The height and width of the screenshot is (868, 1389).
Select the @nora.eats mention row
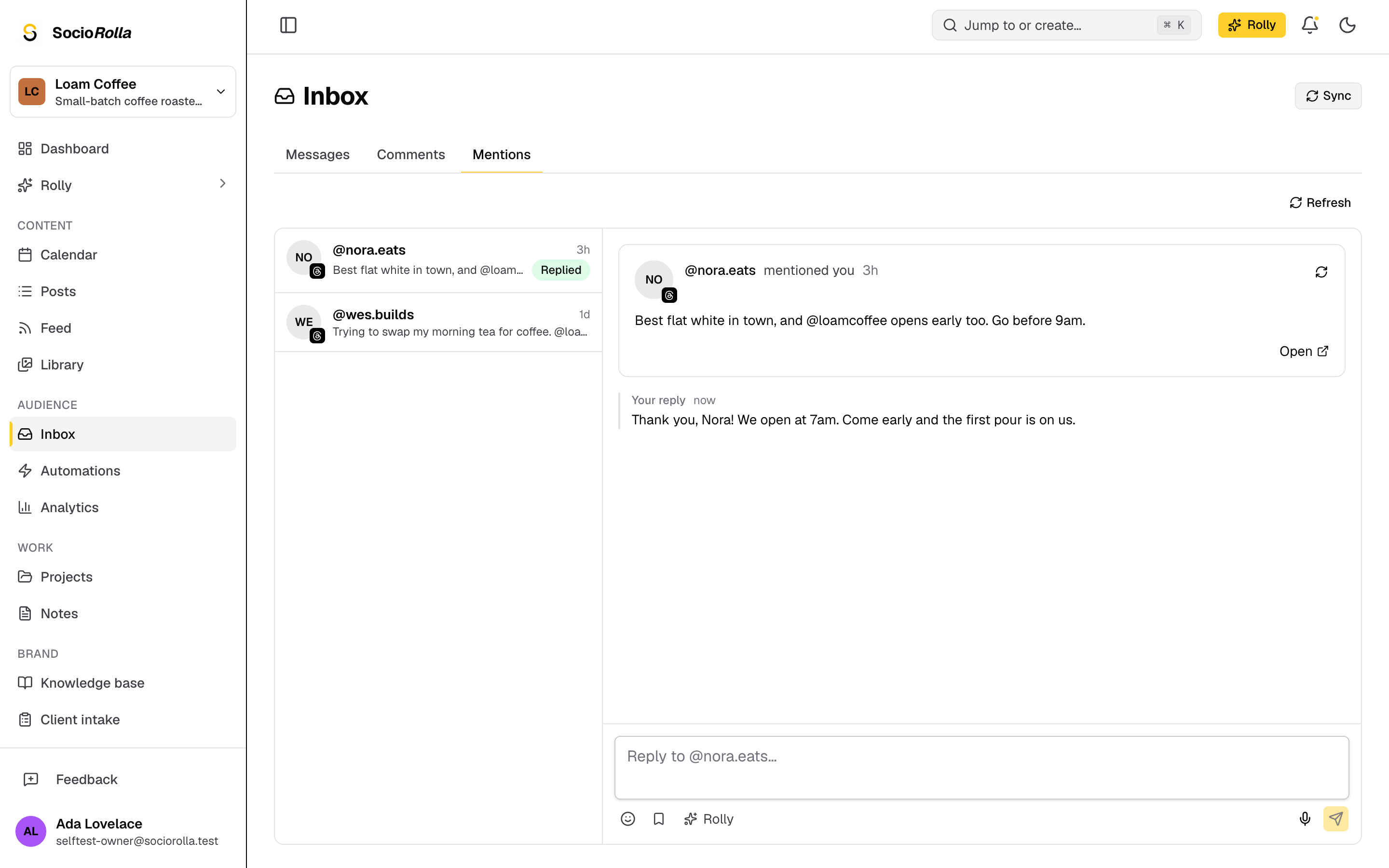[438, 260]
